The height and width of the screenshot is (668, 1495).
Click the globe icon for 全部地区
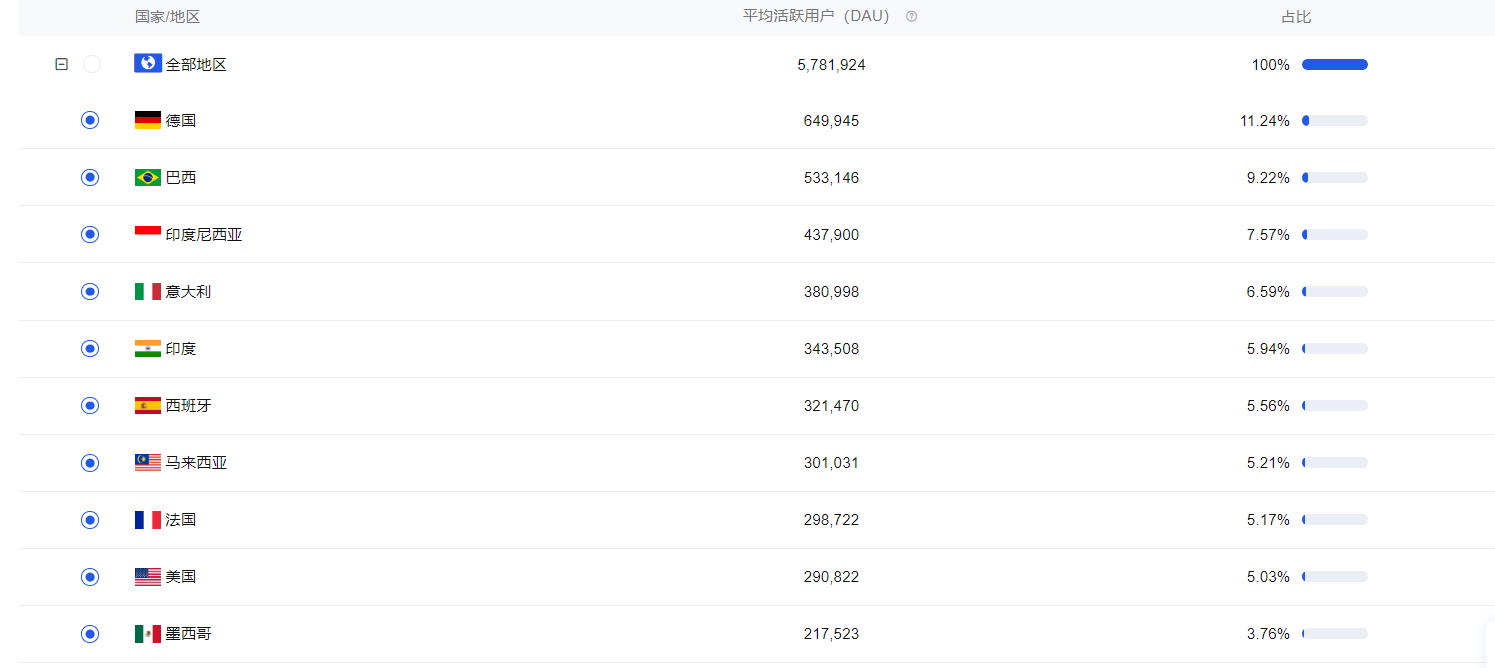pyautogui.click(x=147, y=64)
